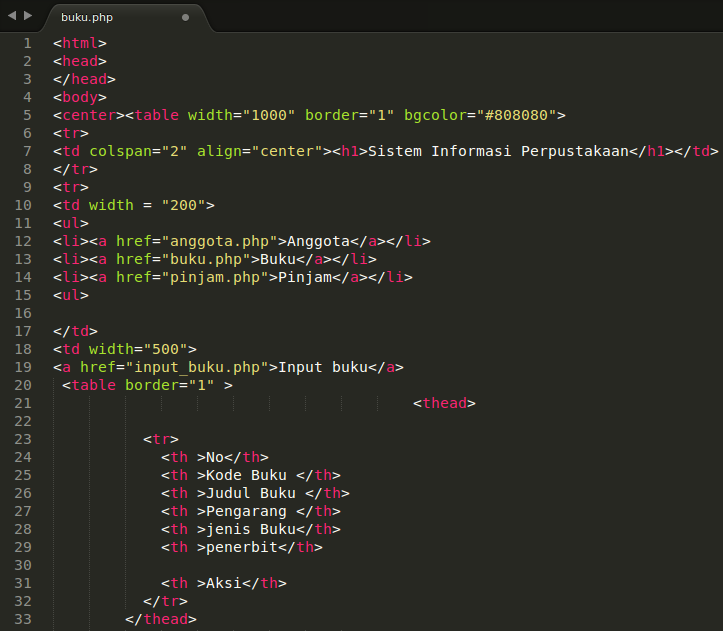Click the opening <thead> tag on line 21

[x=444, y=403]
